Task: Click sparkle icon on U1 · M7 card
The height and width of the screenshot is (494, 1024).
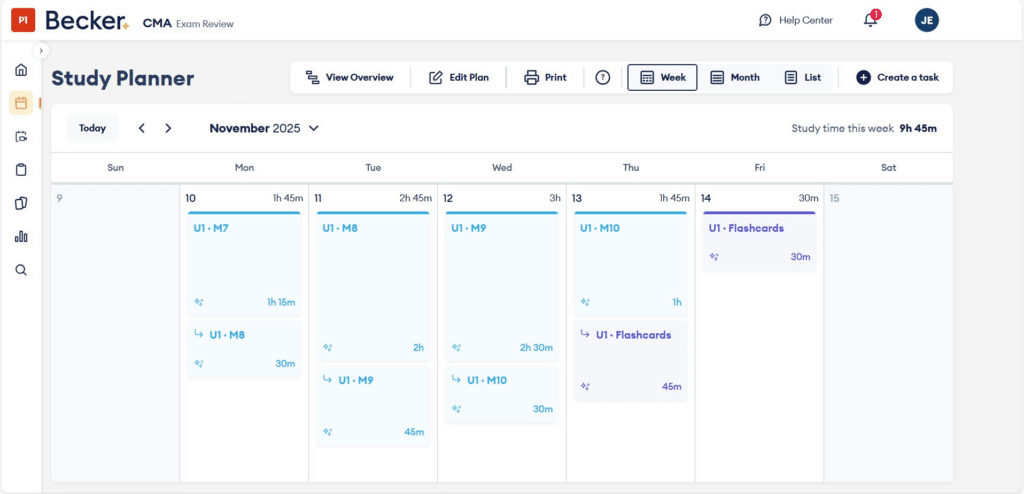Action: (x=199, y=302)
